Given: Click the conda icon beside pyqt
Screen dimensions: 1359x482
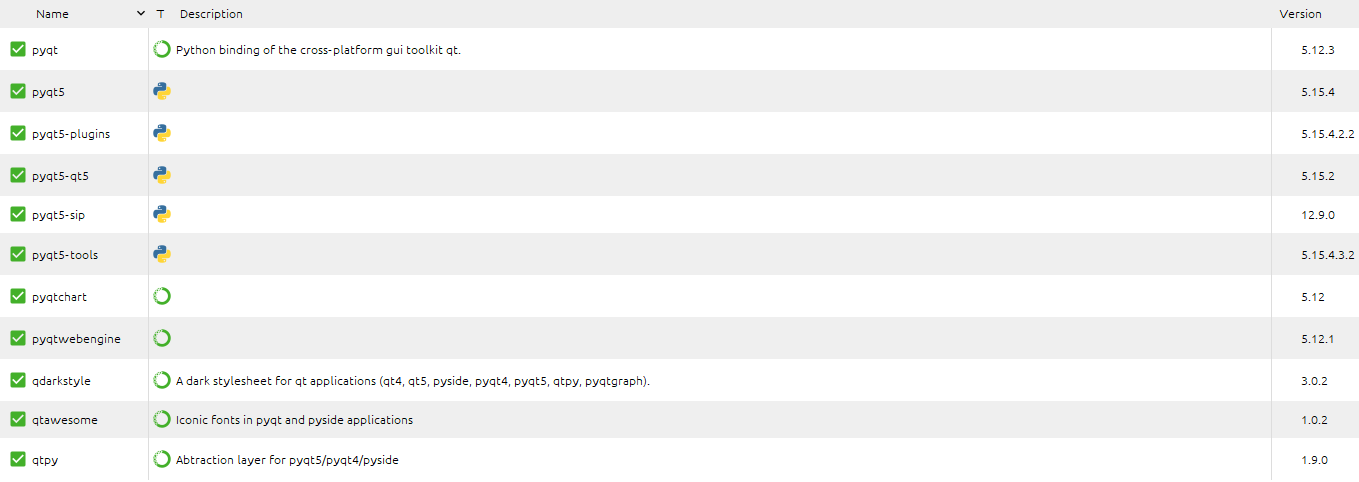Looking at the screenshot, I should coord(162,49).
